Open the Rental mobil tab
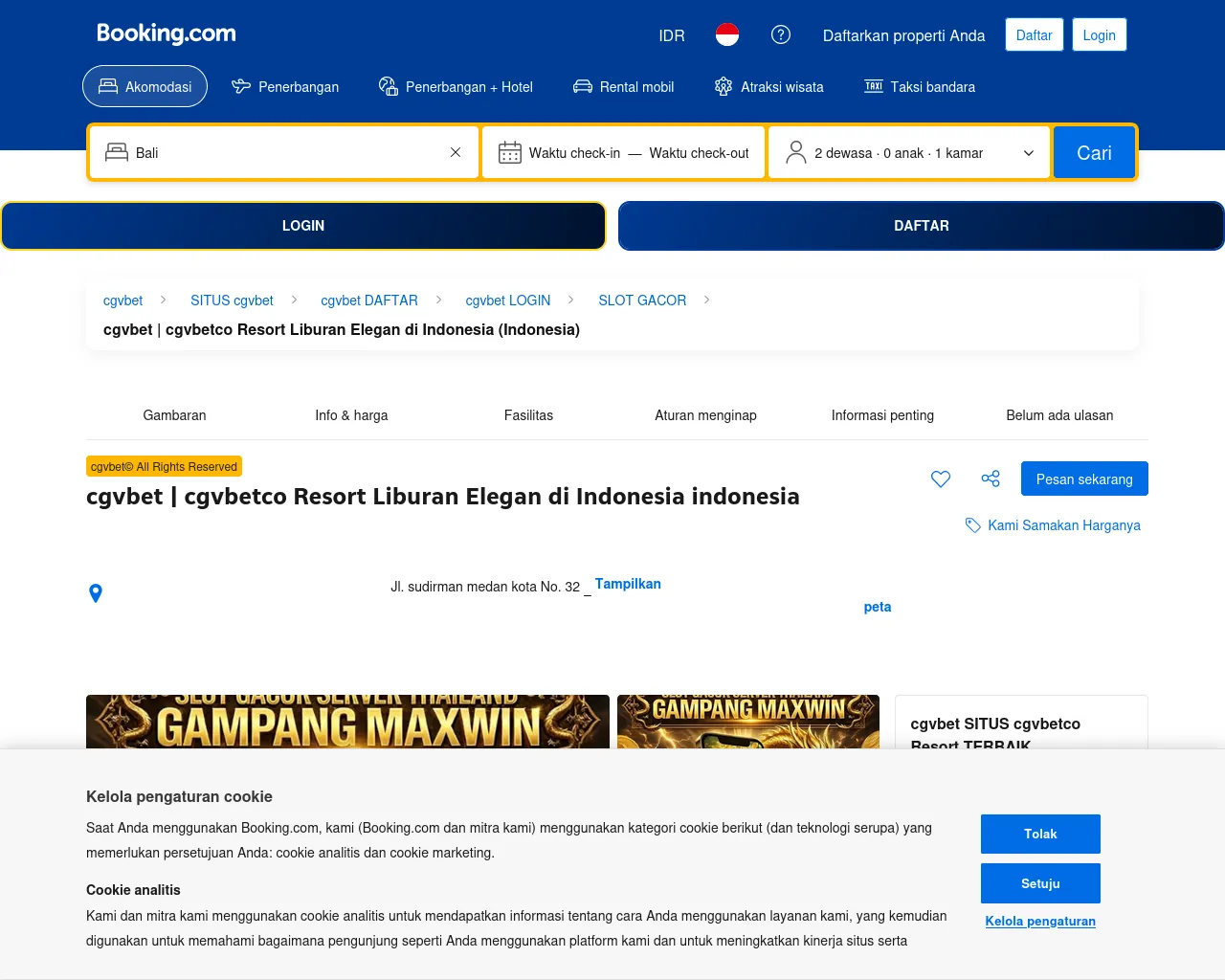 pos(623,86)
